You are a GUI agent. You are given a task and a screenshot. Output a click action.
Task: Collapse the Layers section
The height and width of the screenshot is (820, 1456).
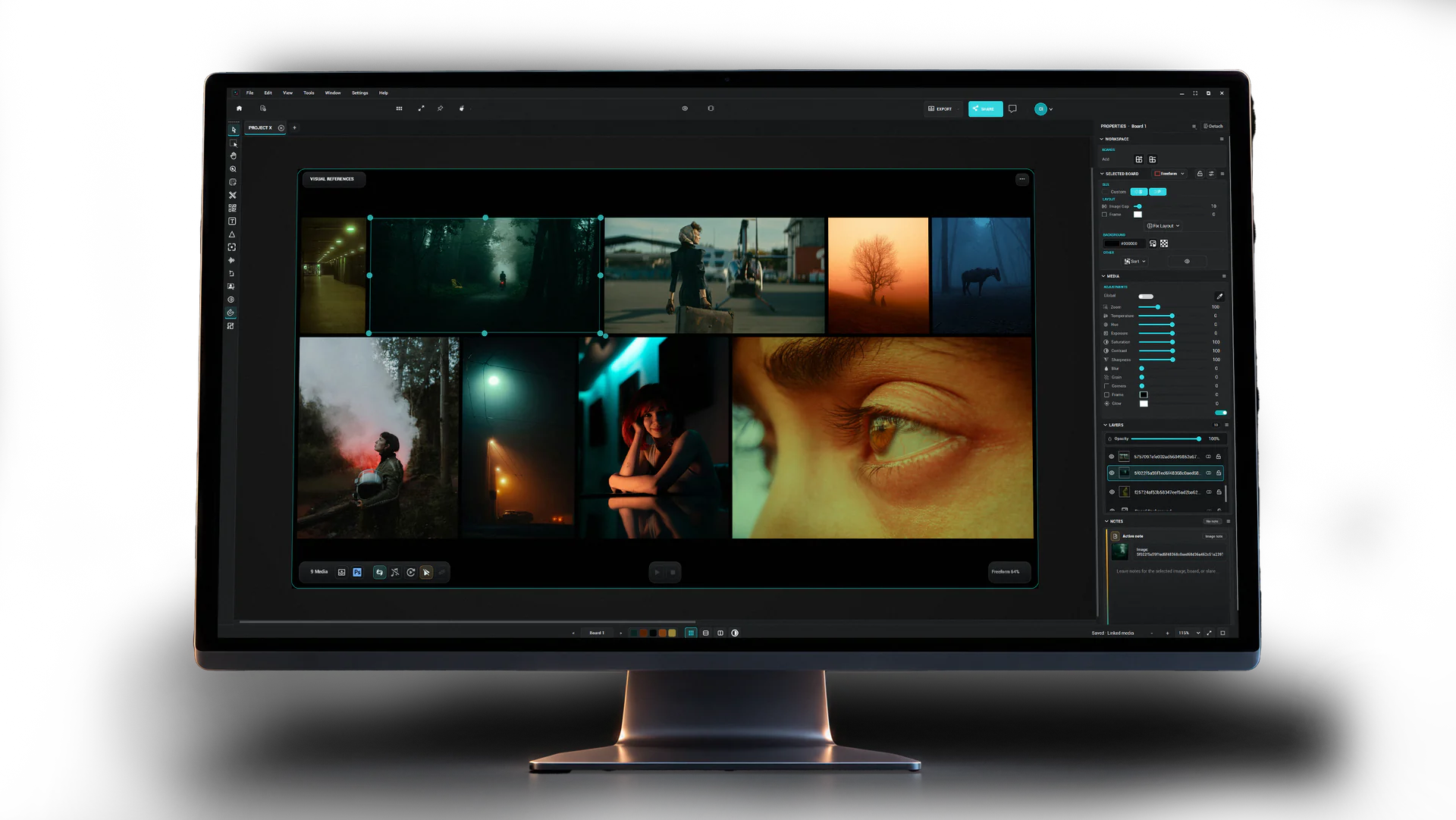[1105, 425]
